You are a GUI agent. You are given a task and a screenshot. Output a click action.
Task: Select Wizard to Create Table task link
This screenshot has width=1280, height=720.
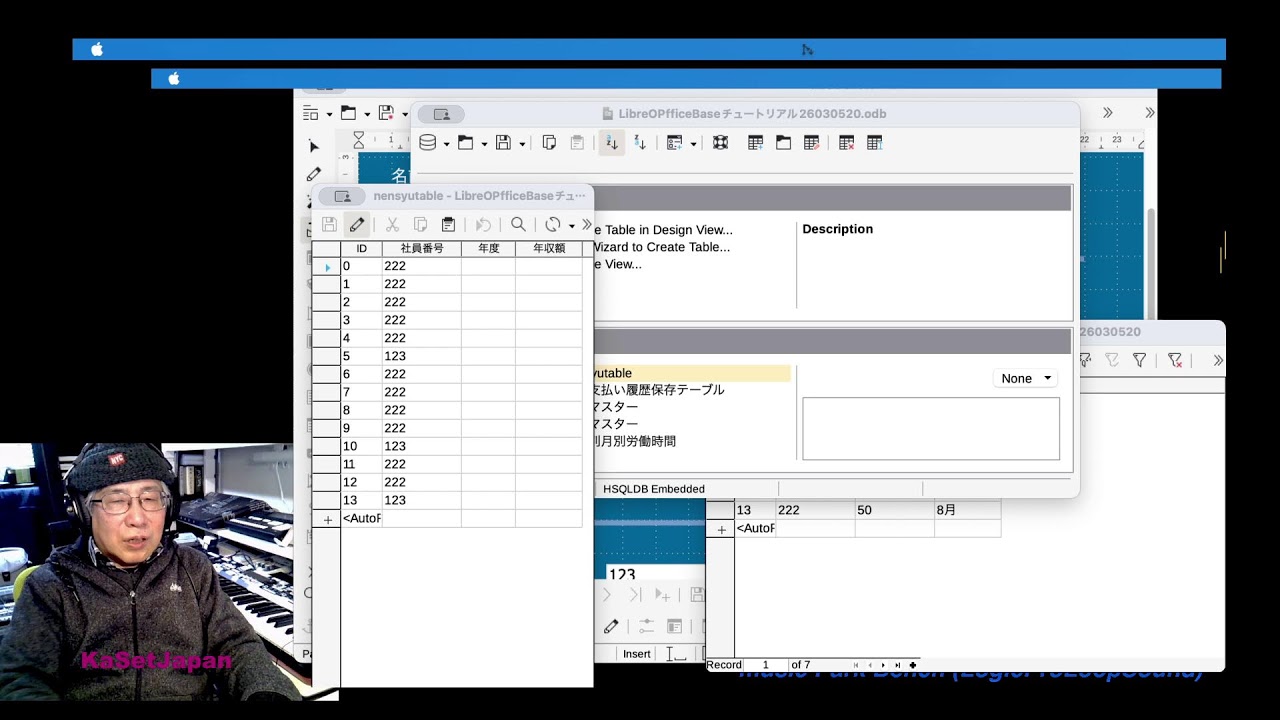[x=661, y=247]
